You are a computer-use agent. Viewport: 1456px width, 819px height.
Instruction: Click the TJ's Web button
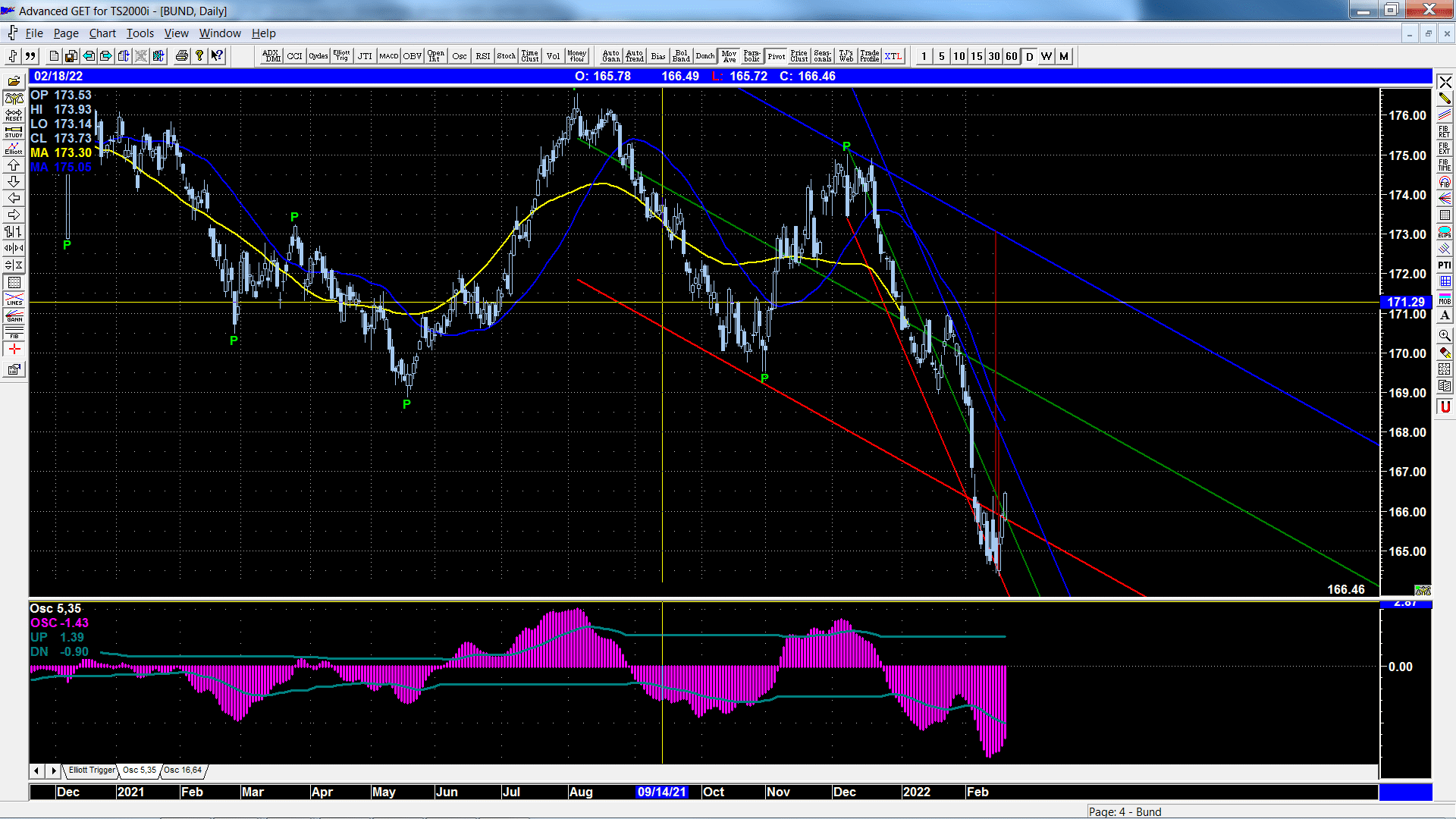(846, 56)
